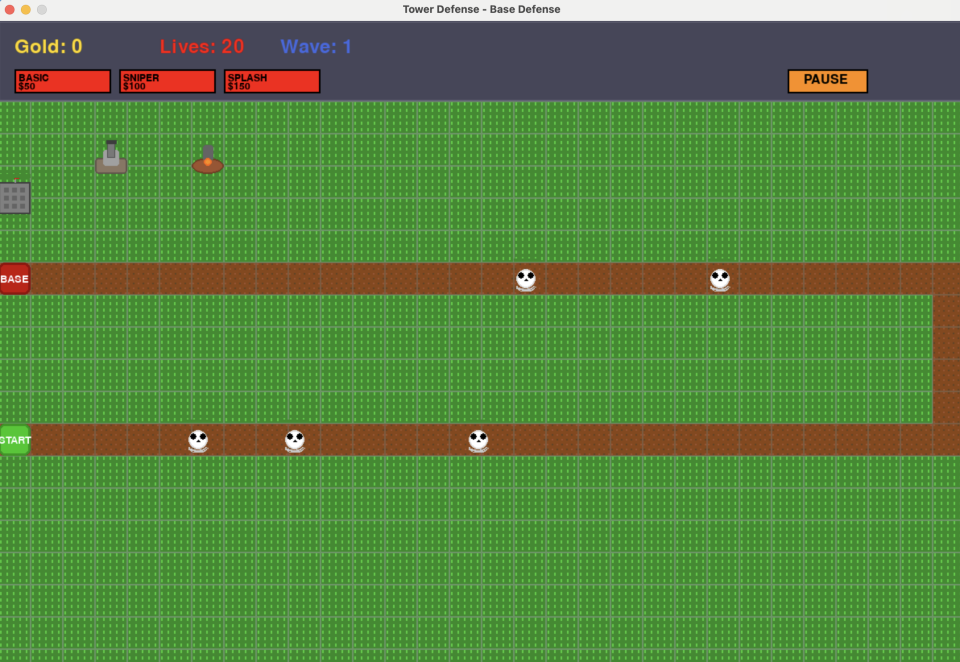The width and height of the screenshot is (960, 662).
Task: Click the red BASE tile
Action: (x=15, y=279)
